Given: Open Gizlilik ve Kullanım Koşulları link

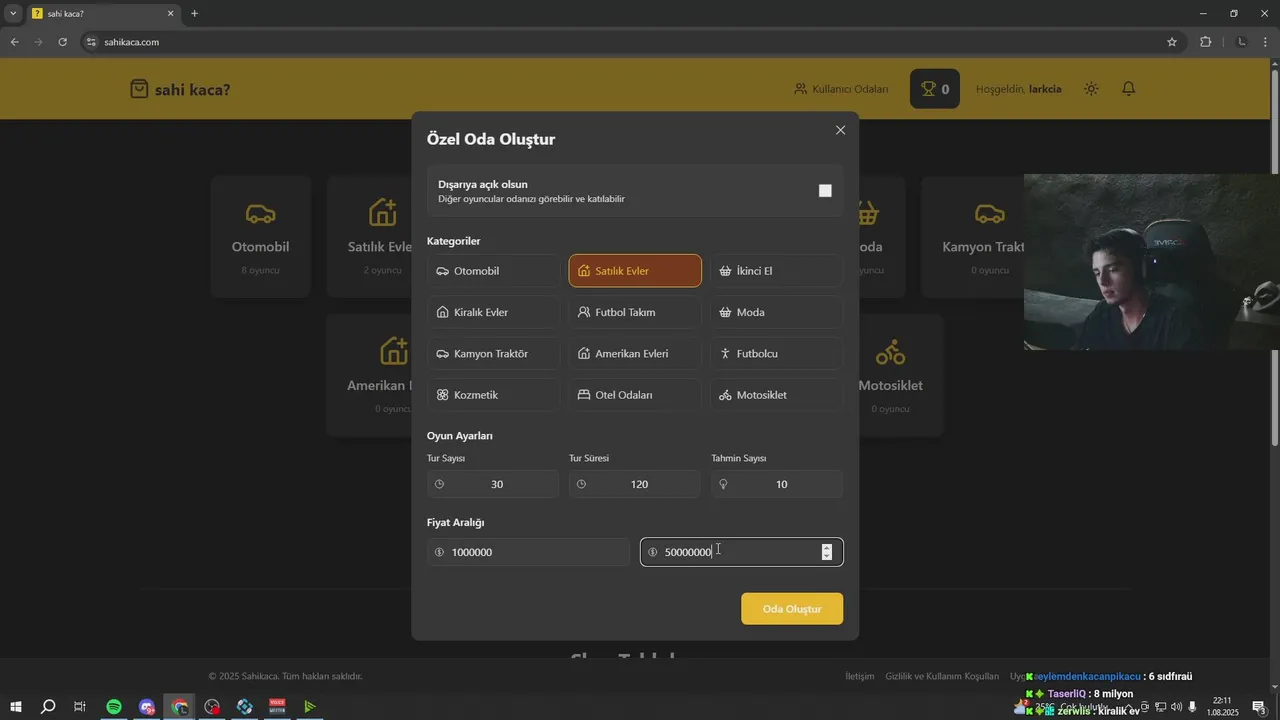Looking at the screenshot, I should [x=942, y=677].
